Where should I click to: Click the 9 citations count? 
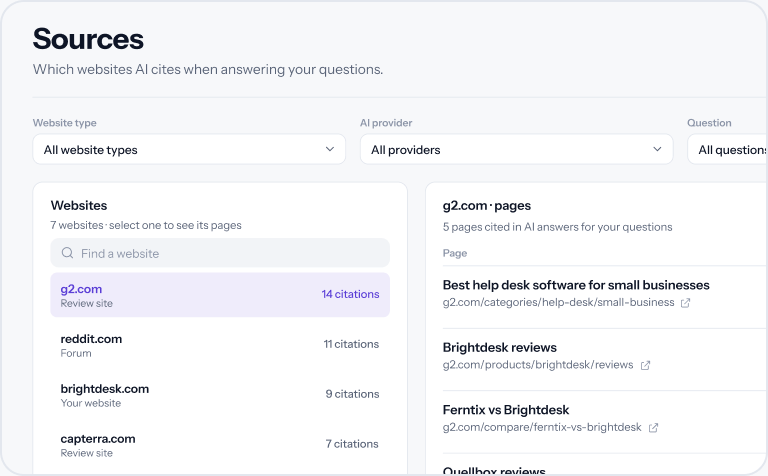352,394
